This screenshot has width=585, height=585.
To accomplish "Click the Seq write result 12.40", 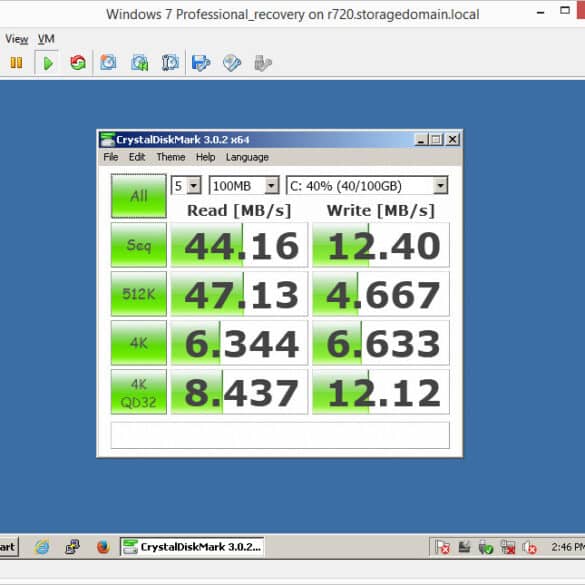I will (x=381, y=245).
